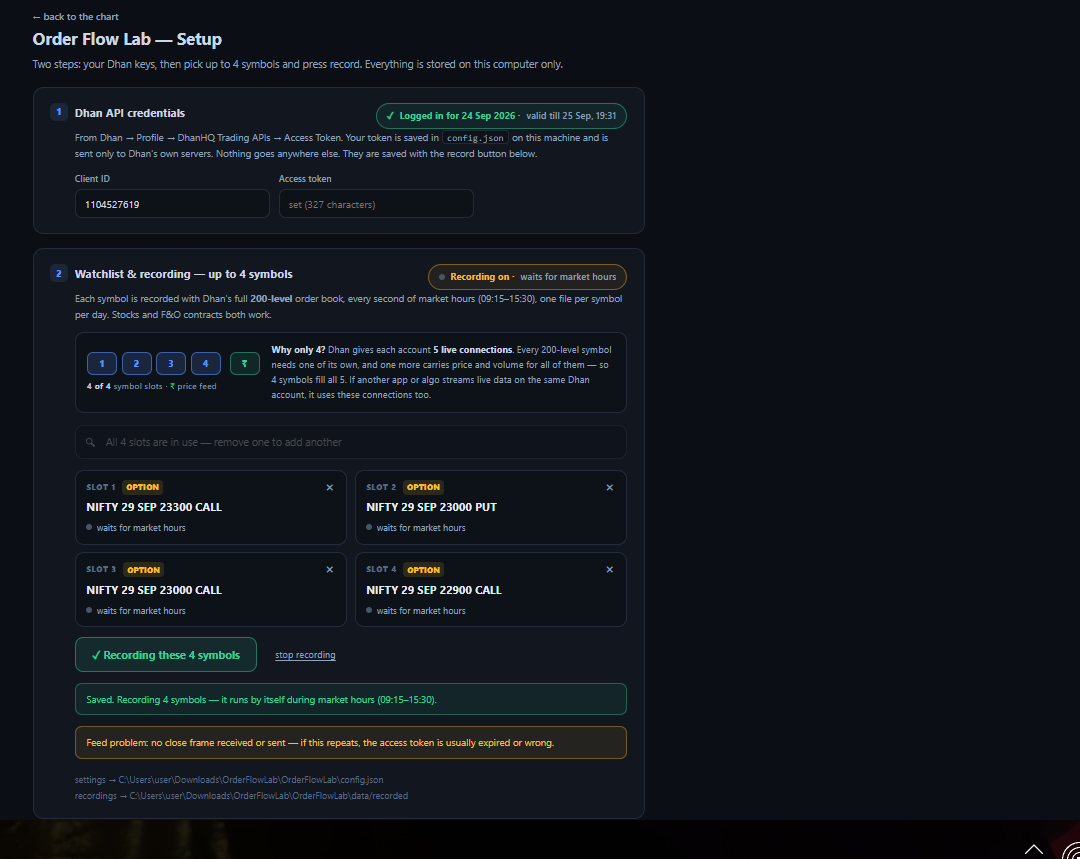Click the step 2 number badge

pos(59,273)
